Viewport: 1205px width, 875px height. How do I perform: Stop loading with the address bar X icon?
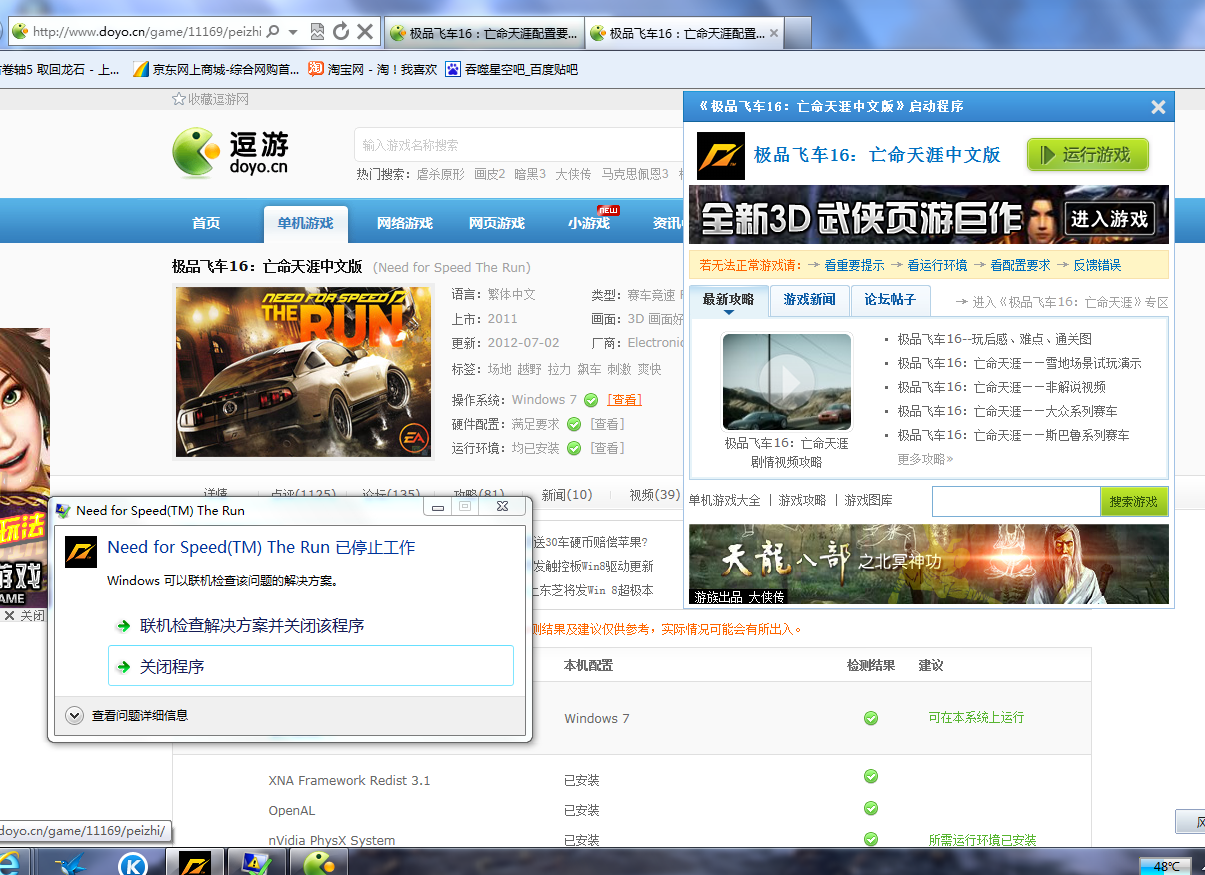pos(365,32)
